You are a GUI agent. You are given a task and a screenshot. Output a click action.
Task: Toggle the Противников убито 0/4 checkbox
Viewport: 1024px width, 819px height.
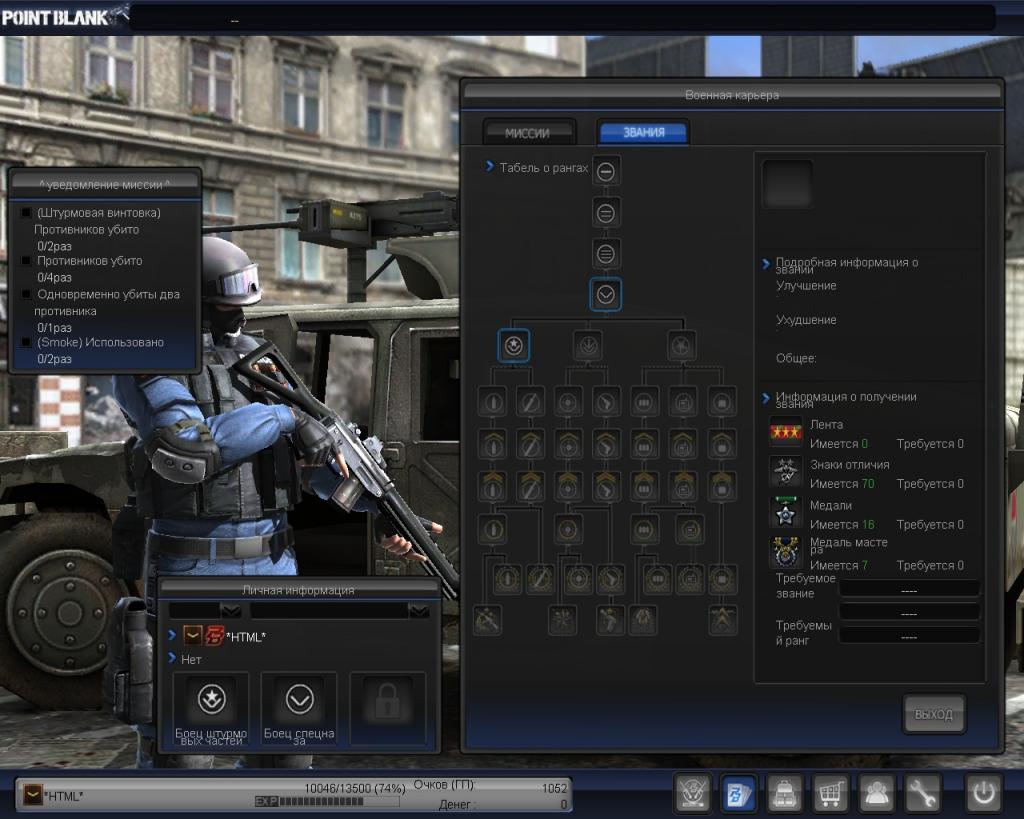click(26, 261)
